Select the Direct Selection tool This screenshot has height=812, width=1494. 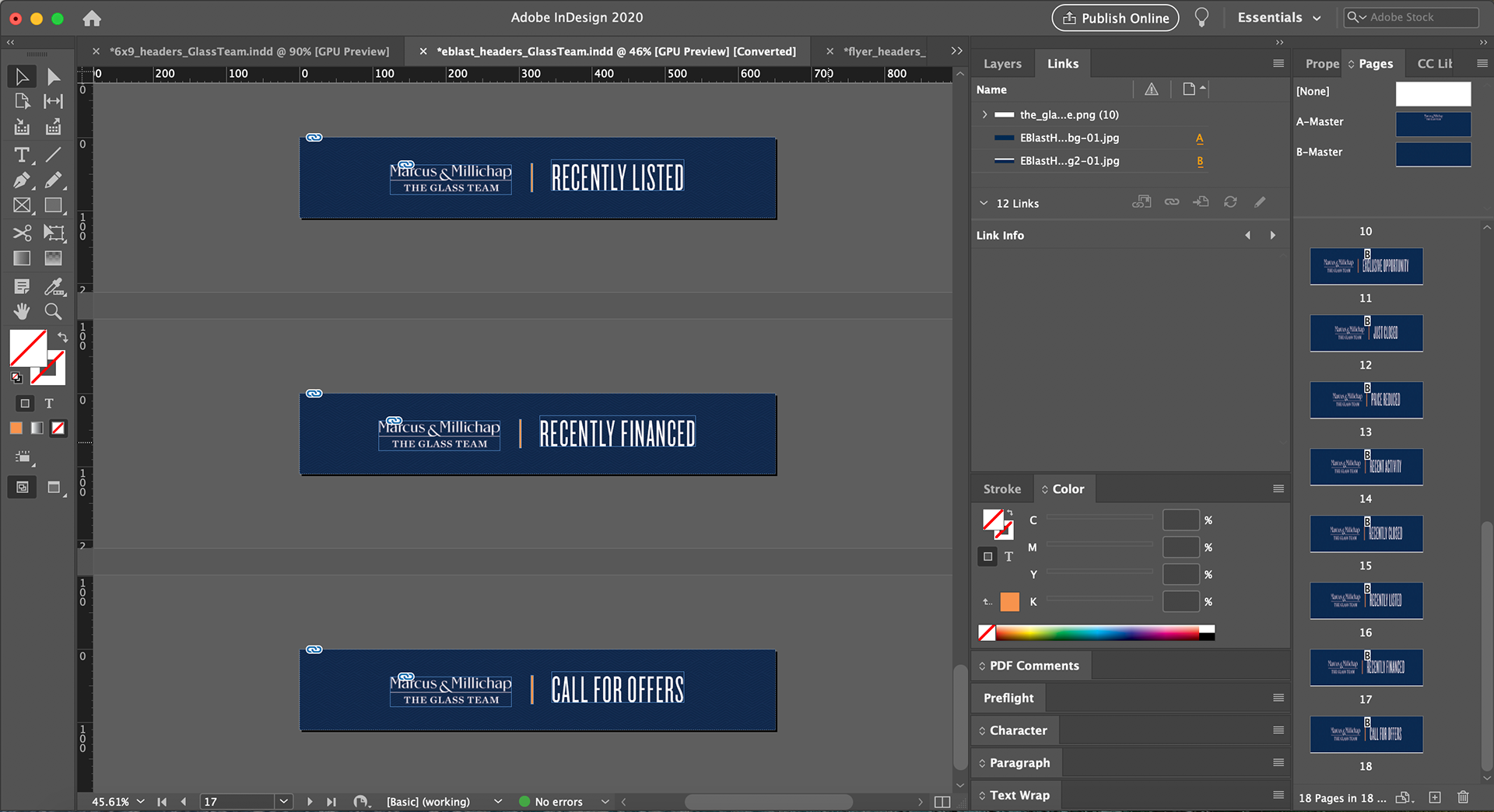(x=53, y=76)
